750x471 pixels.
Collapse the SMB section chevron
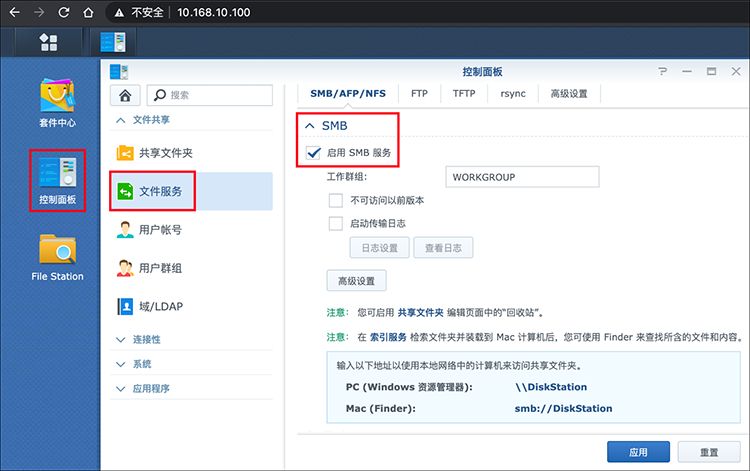click(x=309, y=126)
